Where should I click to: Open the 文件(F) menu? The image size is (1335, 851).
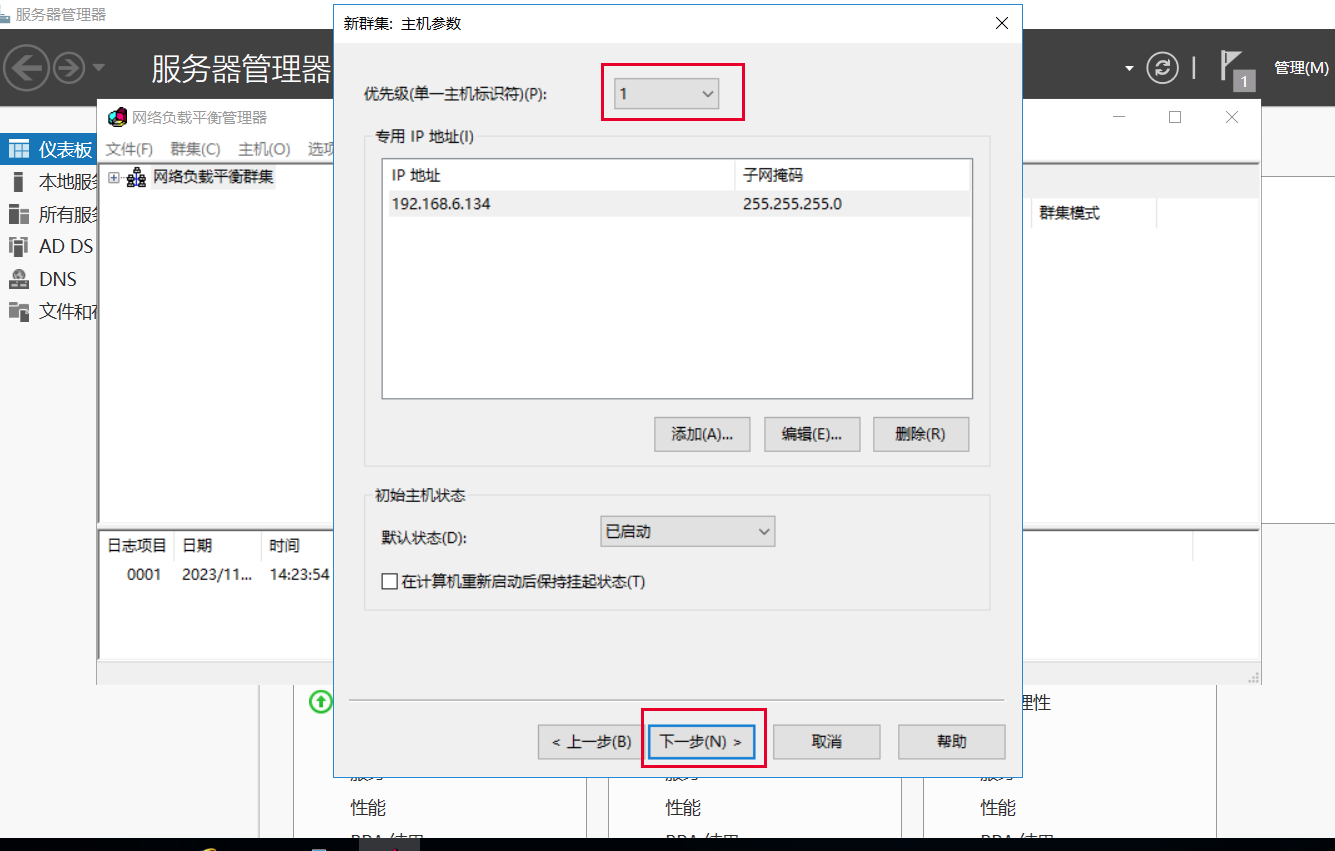coord(129,149)
